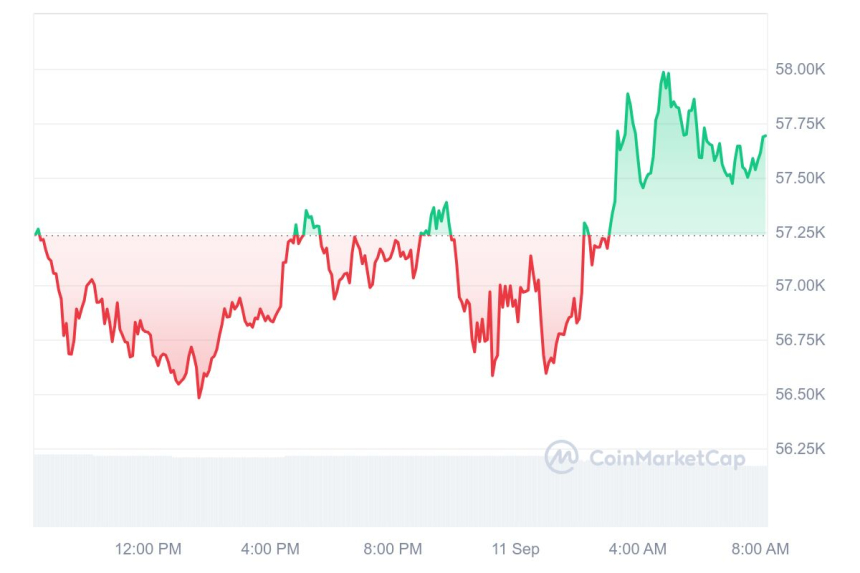
Task: Select the 57.50K price axis label
Action: point(798,178)
